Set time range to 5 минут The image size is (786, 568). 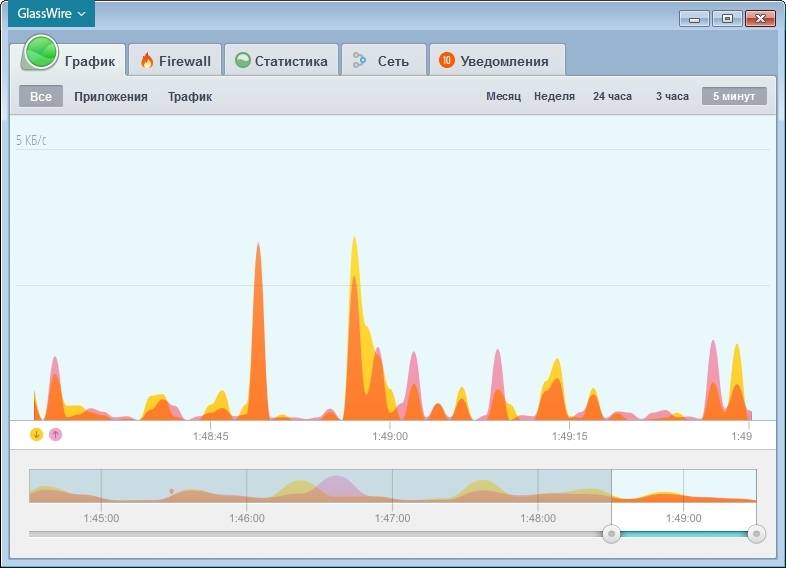tap(734, 96)
